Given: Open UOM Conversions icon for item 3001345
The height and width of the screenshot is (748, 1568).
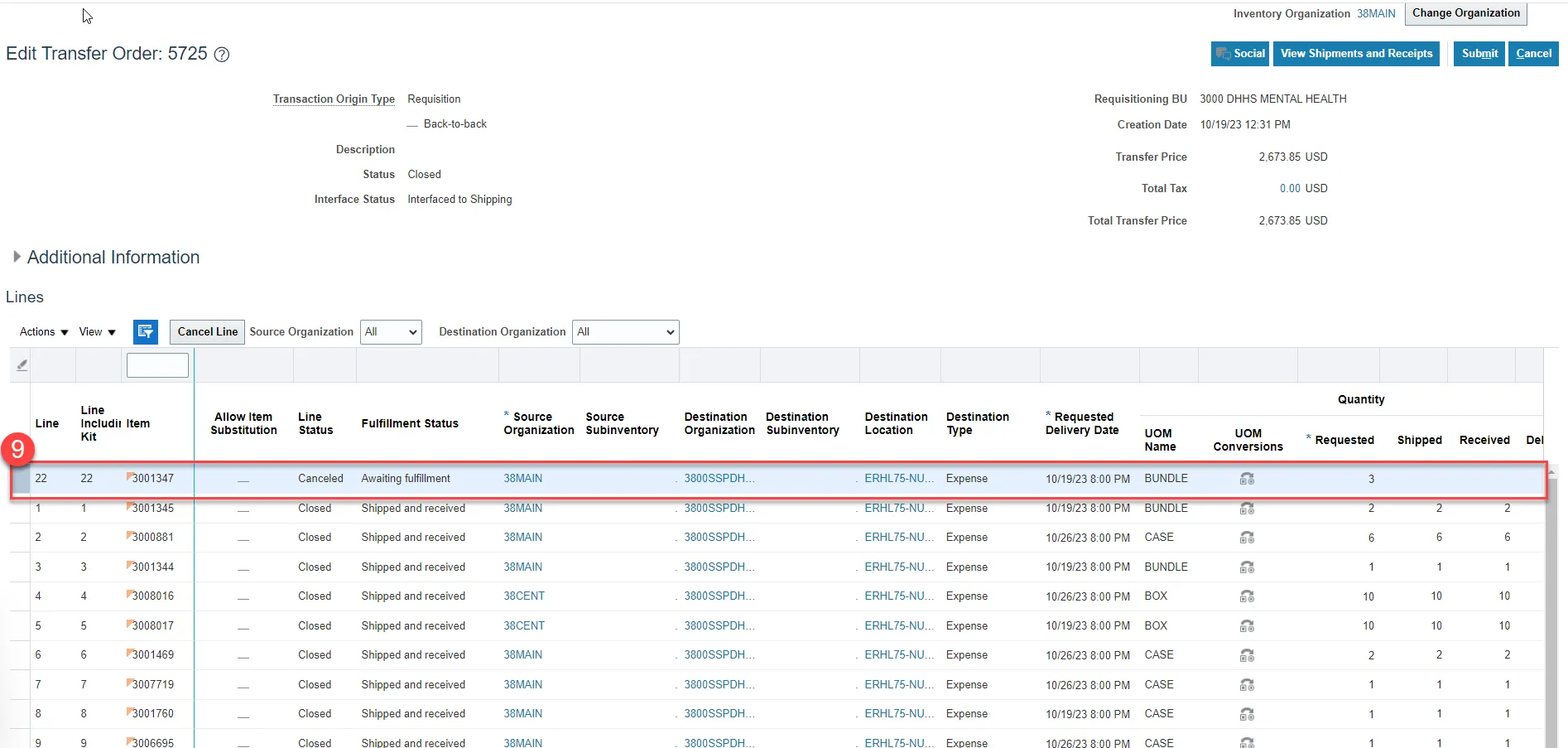Looking at the screenshot, I should 1247,509.
